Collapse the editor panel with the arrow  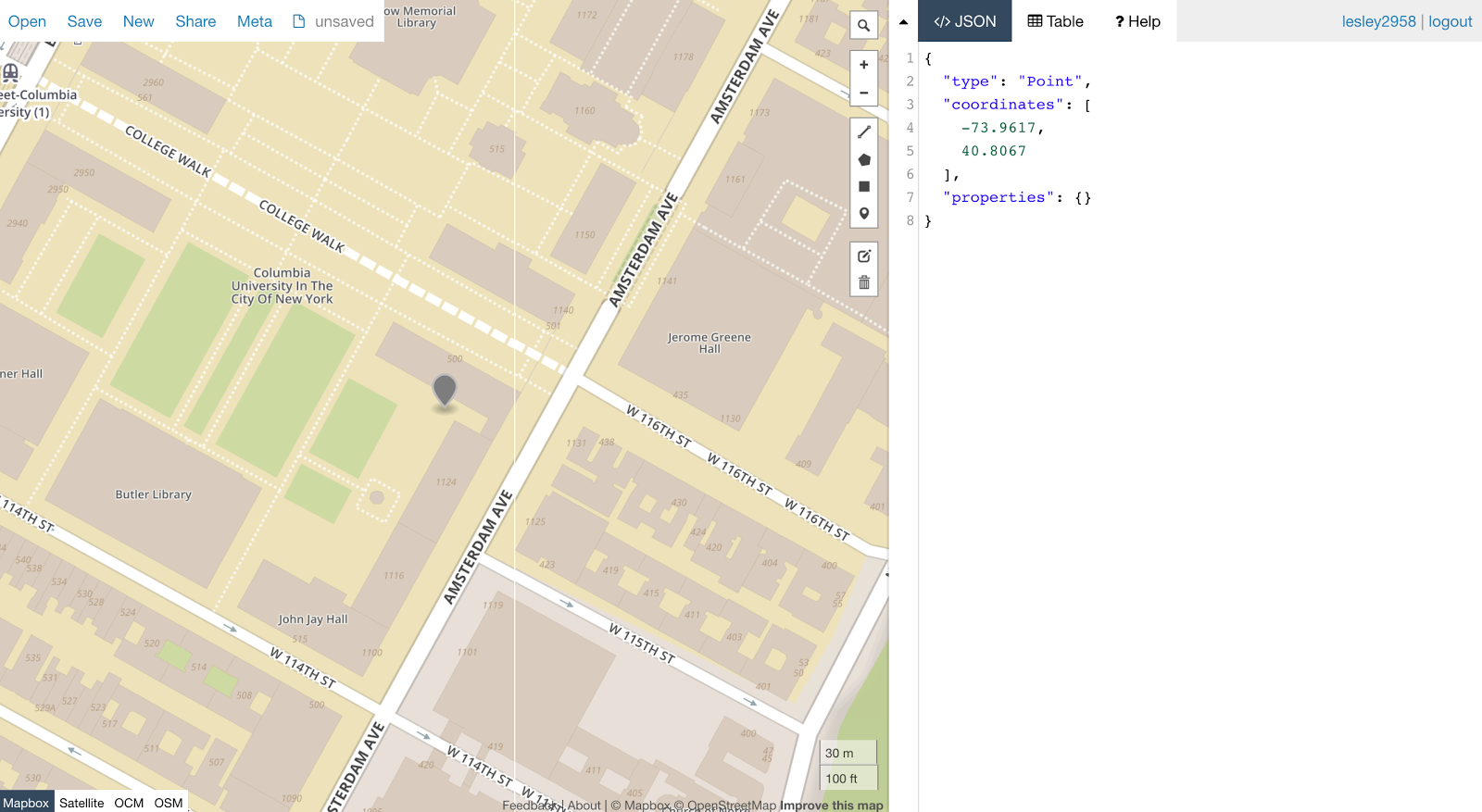(903, 21)
